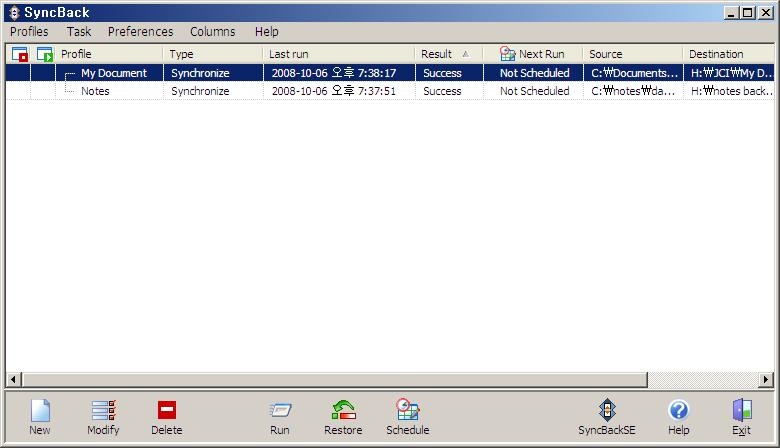Image resolution: width=780 pixels, height=448 pixels.
Task: Click the New profile icon
Action: [40, 410]
